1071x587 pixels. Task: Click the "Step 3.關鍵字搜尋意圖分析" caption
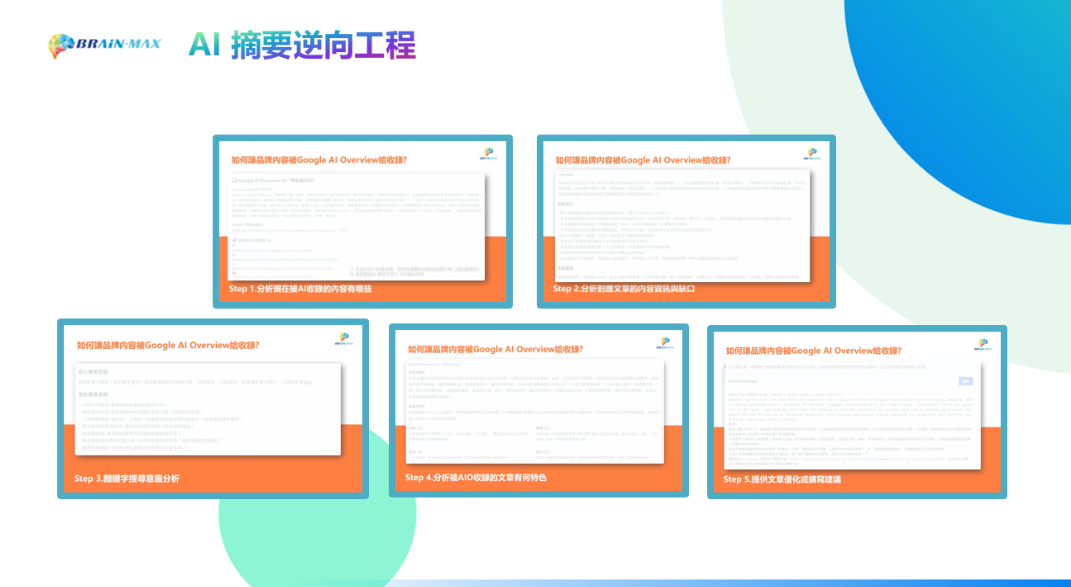coord(127,479)
